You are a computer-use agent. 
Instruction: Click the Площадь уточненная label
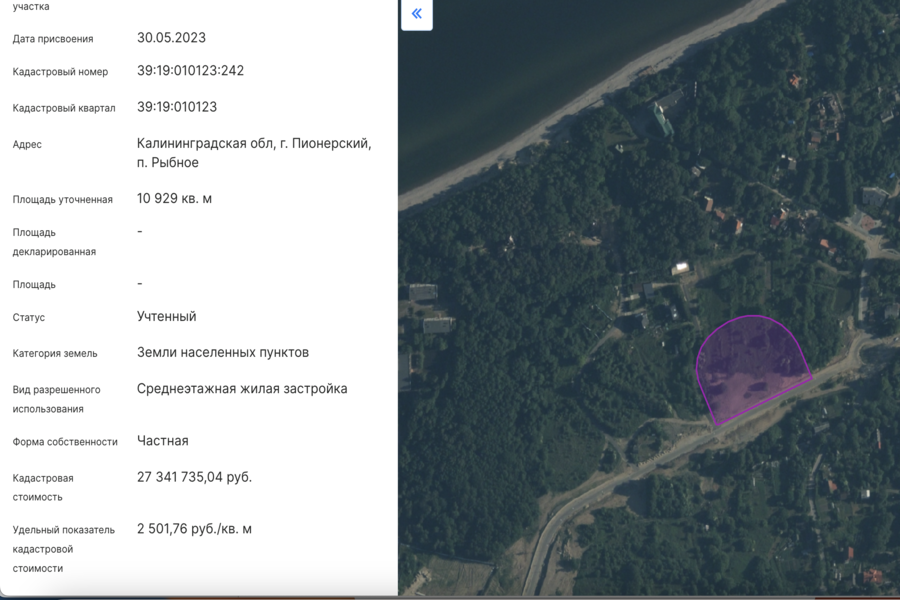[63, 199]
